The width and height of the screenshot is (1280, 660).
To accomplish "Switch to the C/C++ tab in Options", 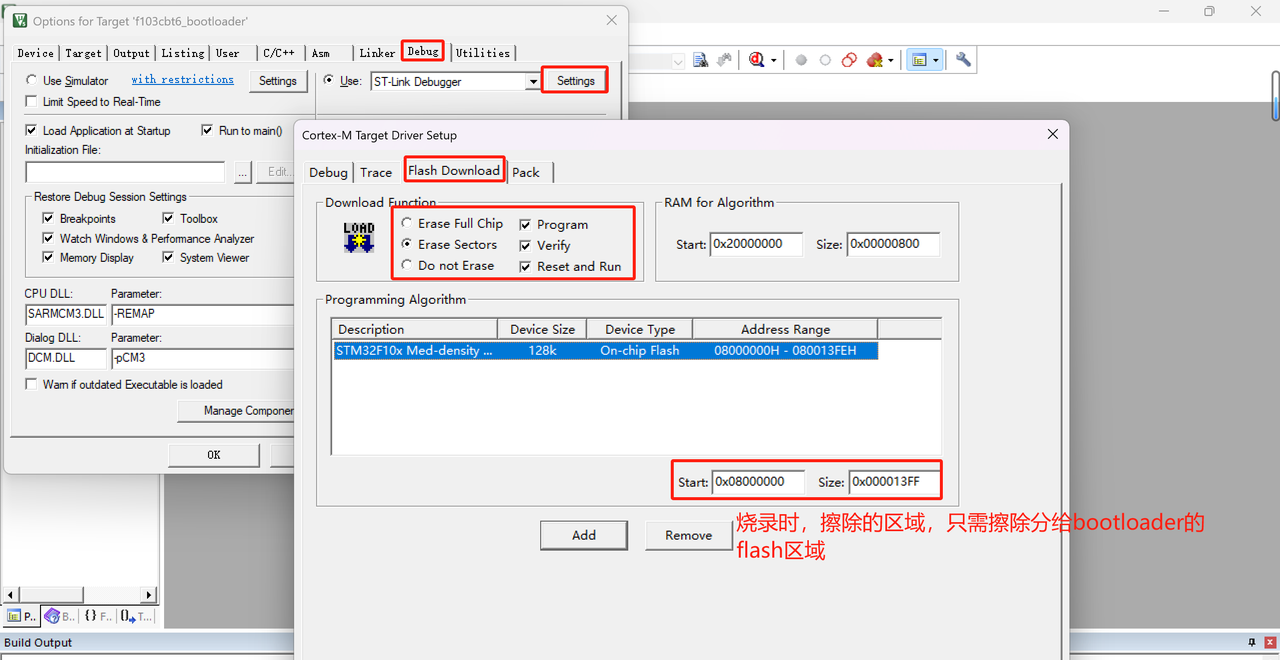I will click(x=279, y=53).
